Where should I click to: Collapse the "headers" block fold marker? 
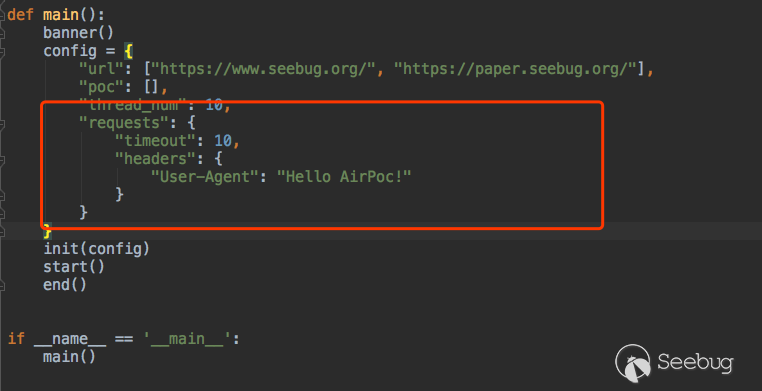click(x=2, y=160)
